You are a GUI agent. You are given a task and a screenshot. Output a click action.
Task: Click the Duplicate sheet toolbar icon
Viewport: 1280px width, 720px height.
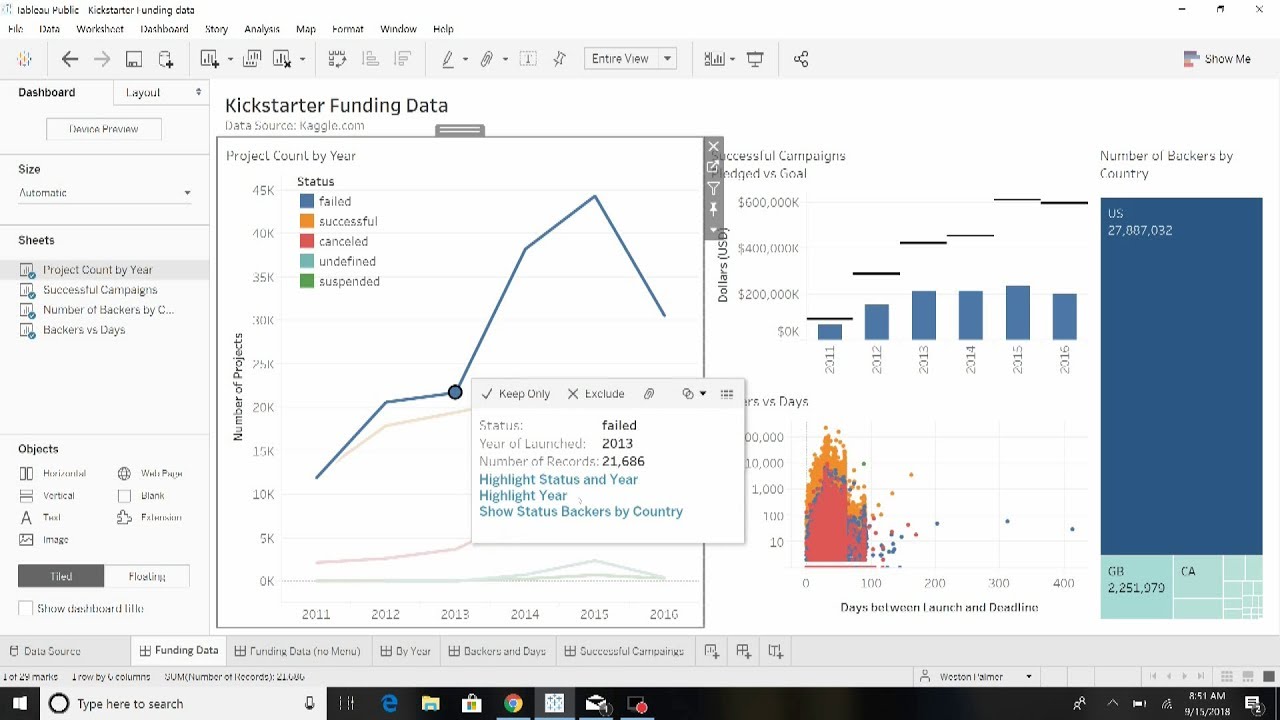(253, 59)
